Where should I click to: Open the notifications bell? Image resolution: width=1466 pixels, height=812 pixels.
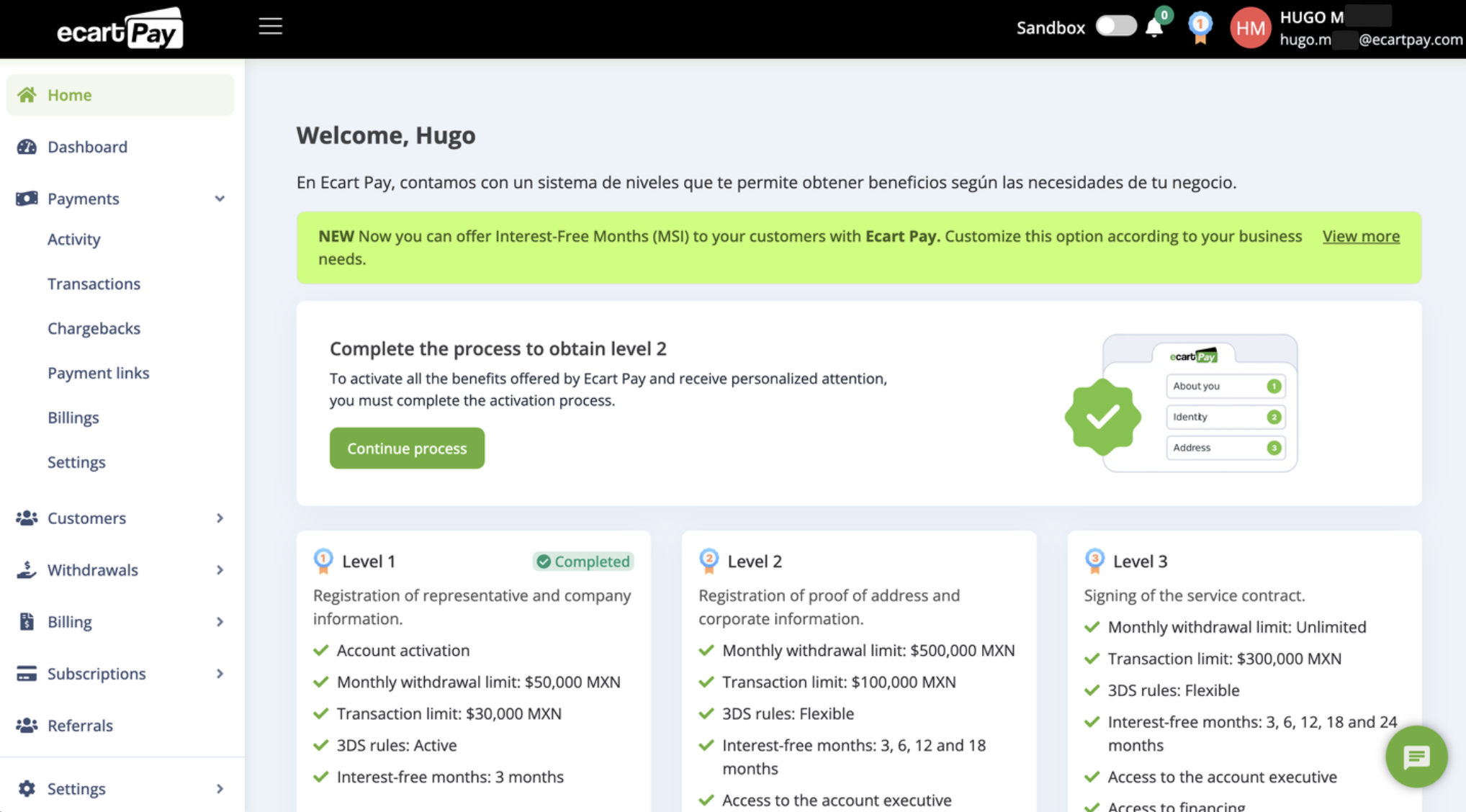1154,28
